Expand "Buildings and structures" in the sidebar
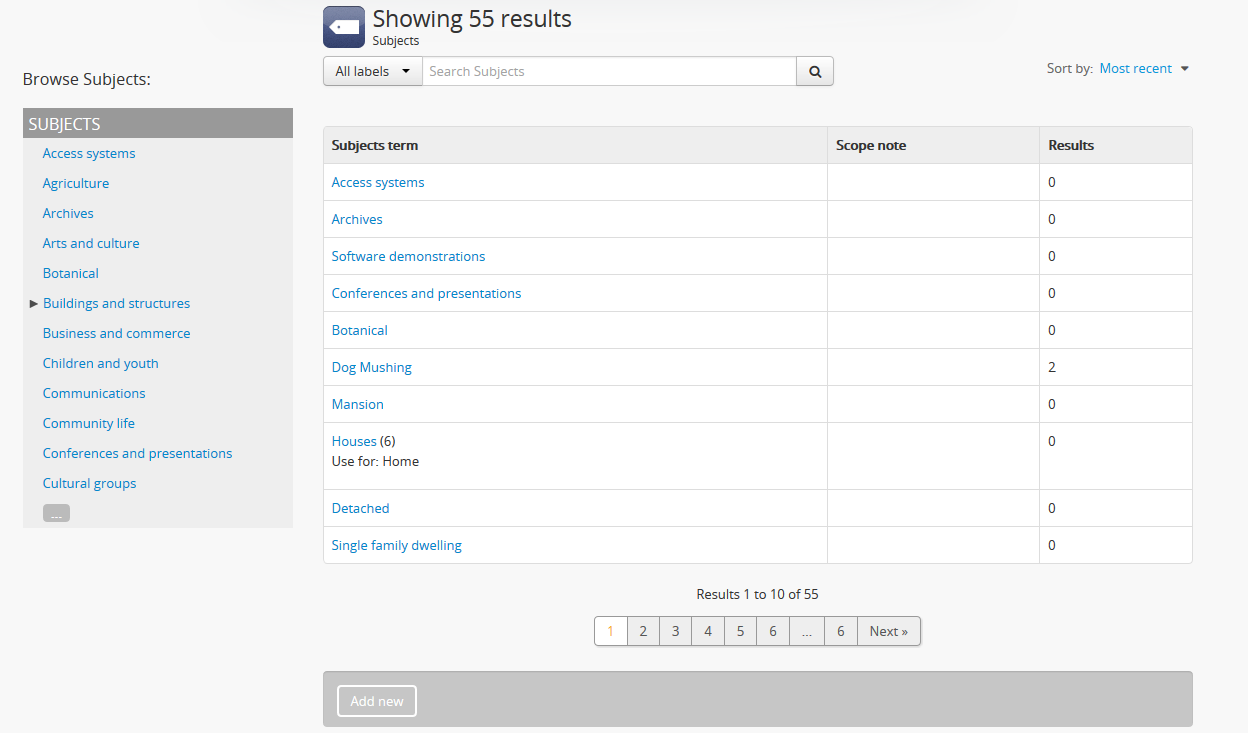The image size is (1248, 733). point(33,303)
